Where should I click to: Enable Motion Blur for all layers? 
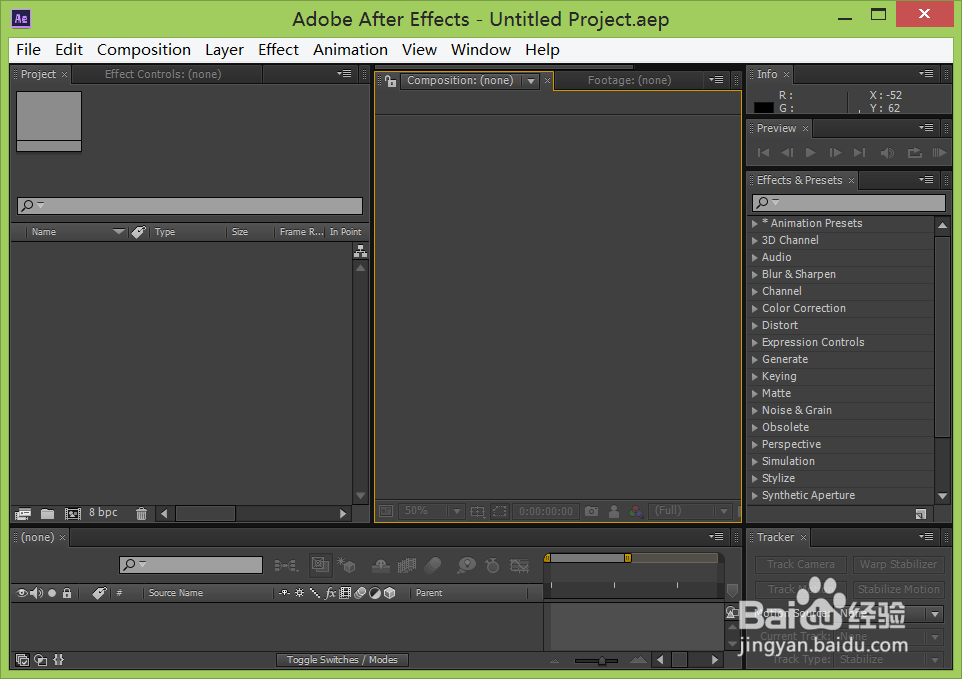click(433, 565)
